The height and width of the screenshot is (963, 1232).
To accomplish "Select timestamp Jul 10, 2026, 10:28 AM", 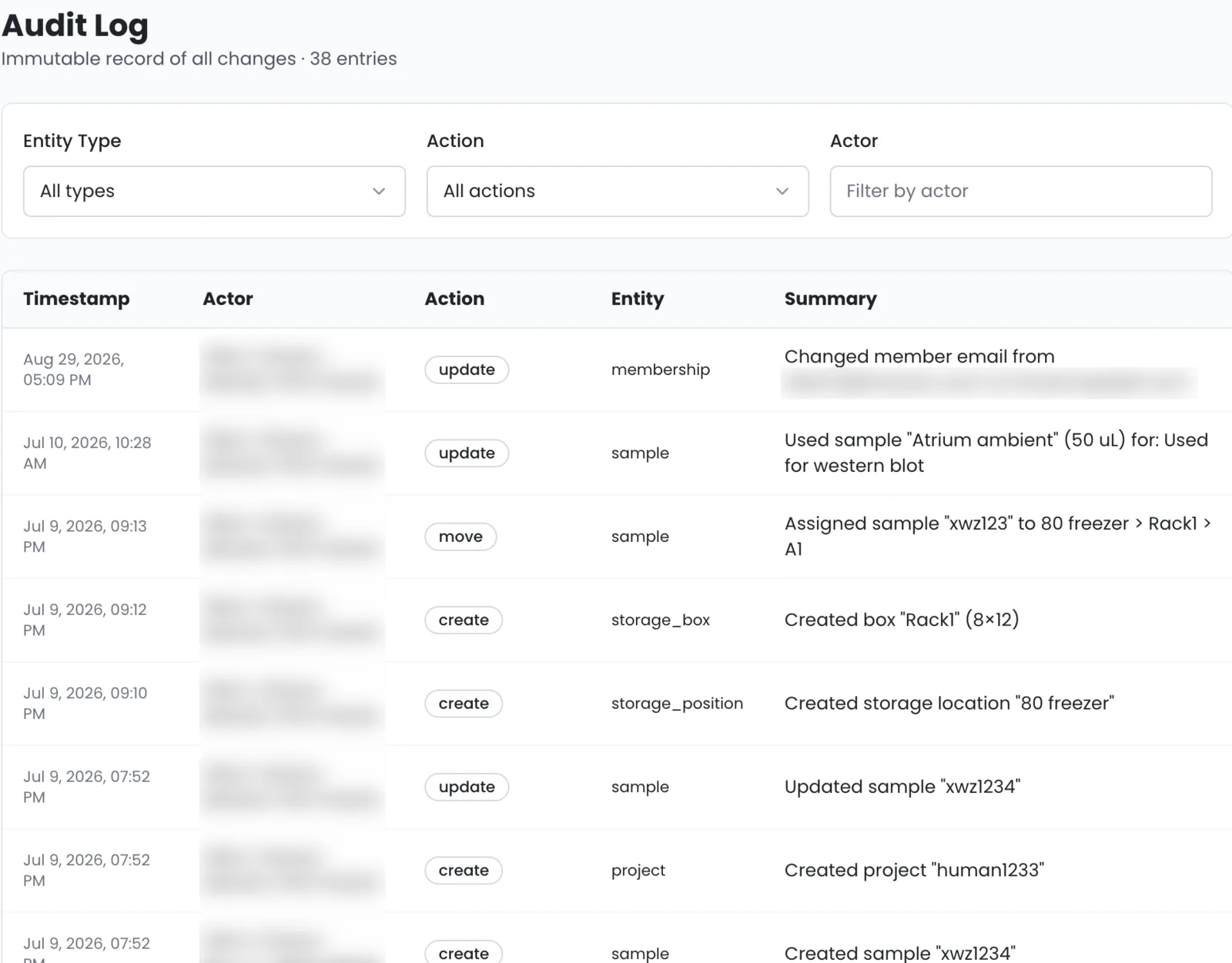I will click(x=87, y=453).
